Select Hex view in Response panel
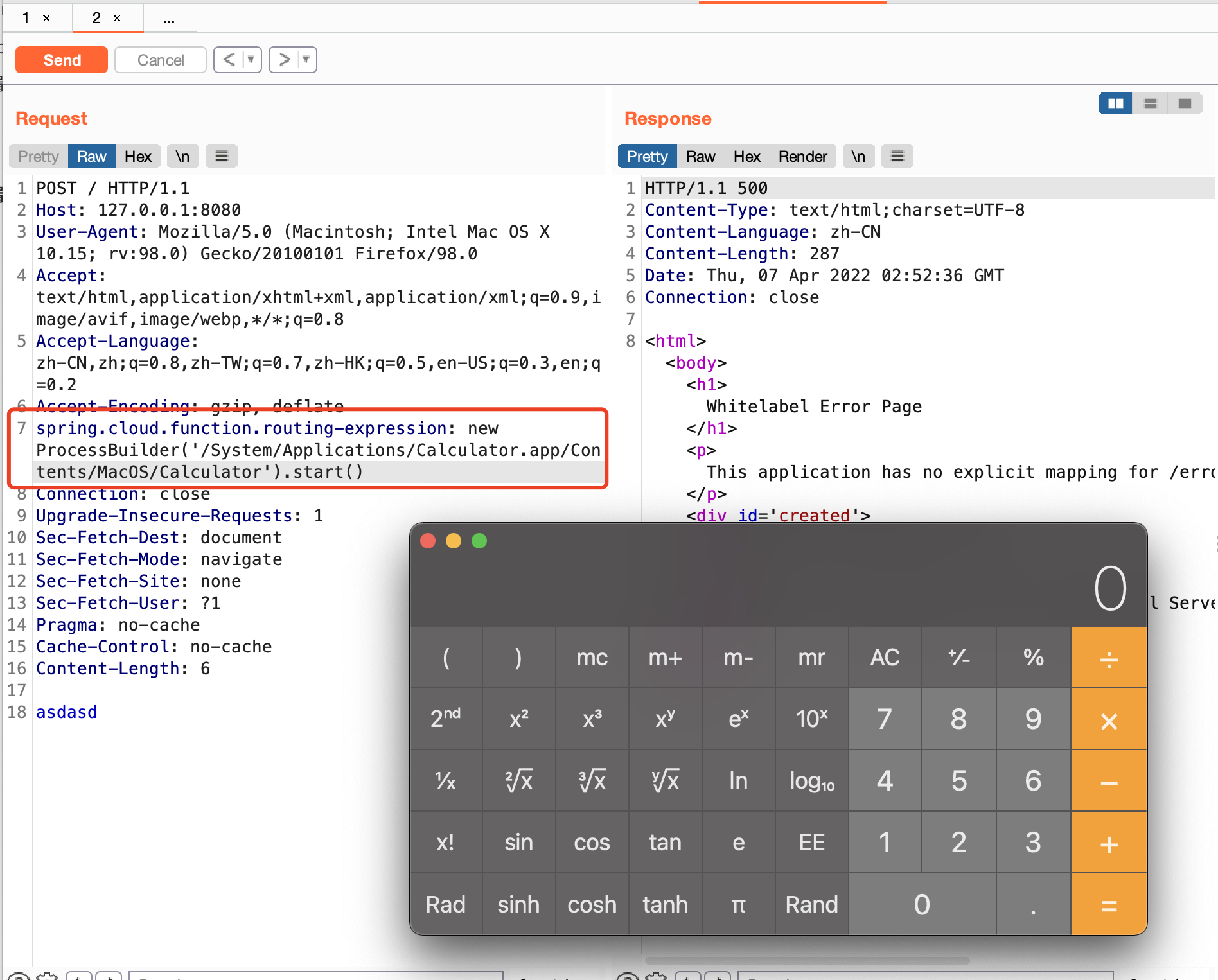This screenshot has width=1218, height=980. click(747, 156)
